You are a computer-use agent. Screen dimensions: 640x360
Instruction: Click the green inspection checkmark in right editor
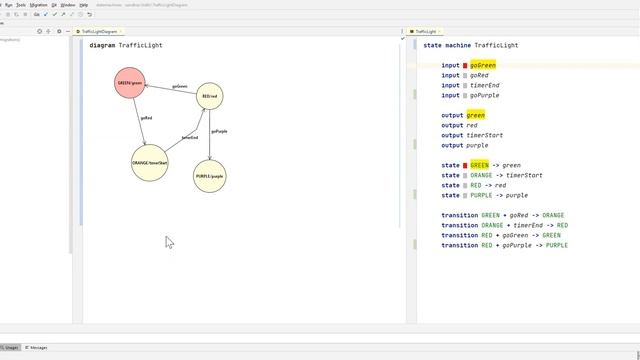[x=402, y=39]
